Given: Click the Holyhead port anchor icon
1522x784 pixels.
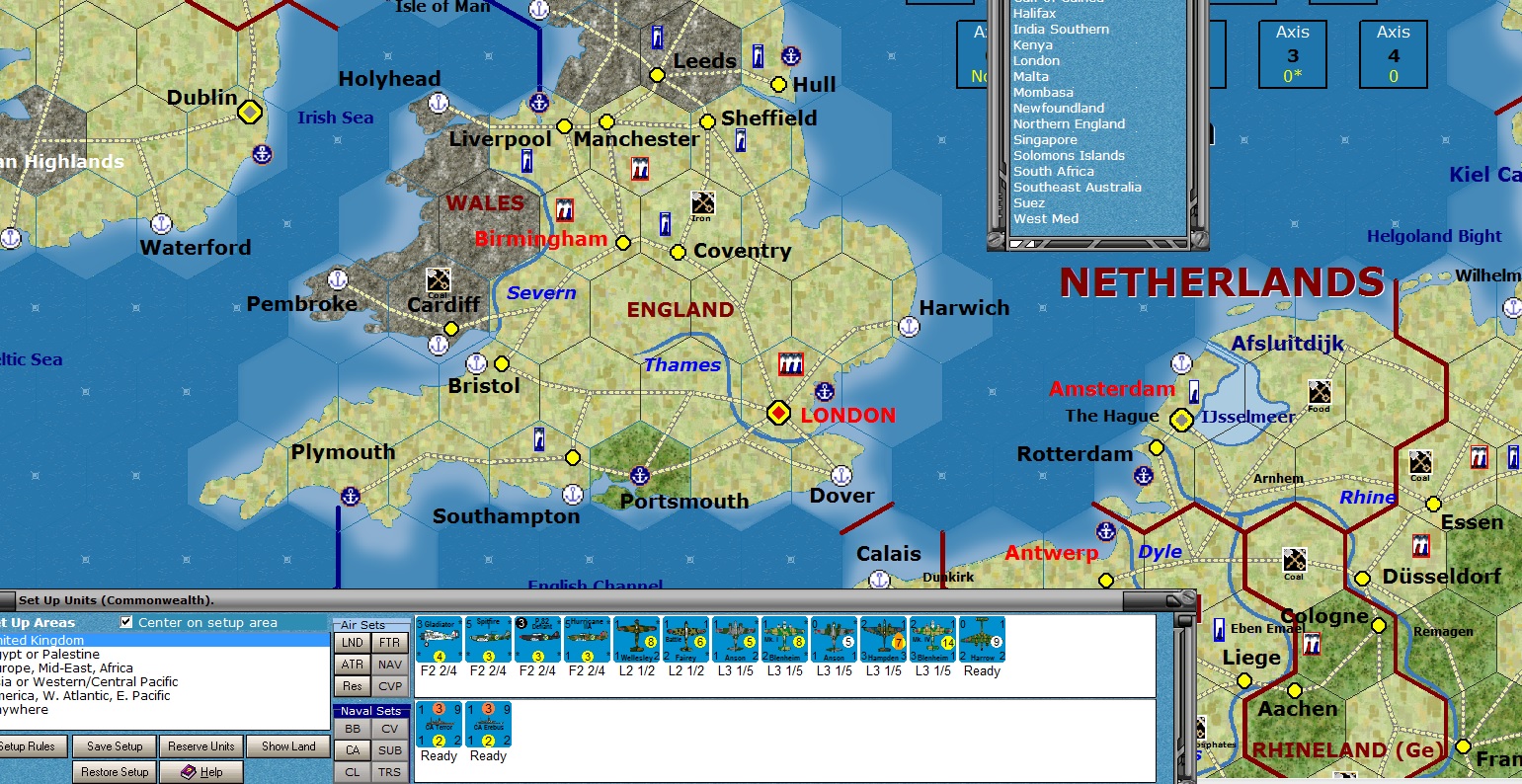Looking at the screenshot, I should pyautogui.click(x=438, y=102).
